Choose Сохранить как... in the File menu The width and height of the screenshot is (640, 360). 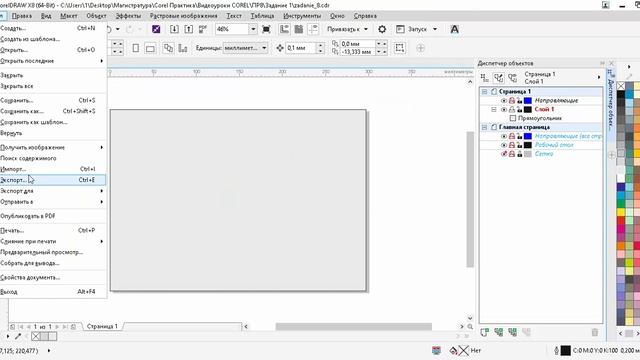point(53,111)
